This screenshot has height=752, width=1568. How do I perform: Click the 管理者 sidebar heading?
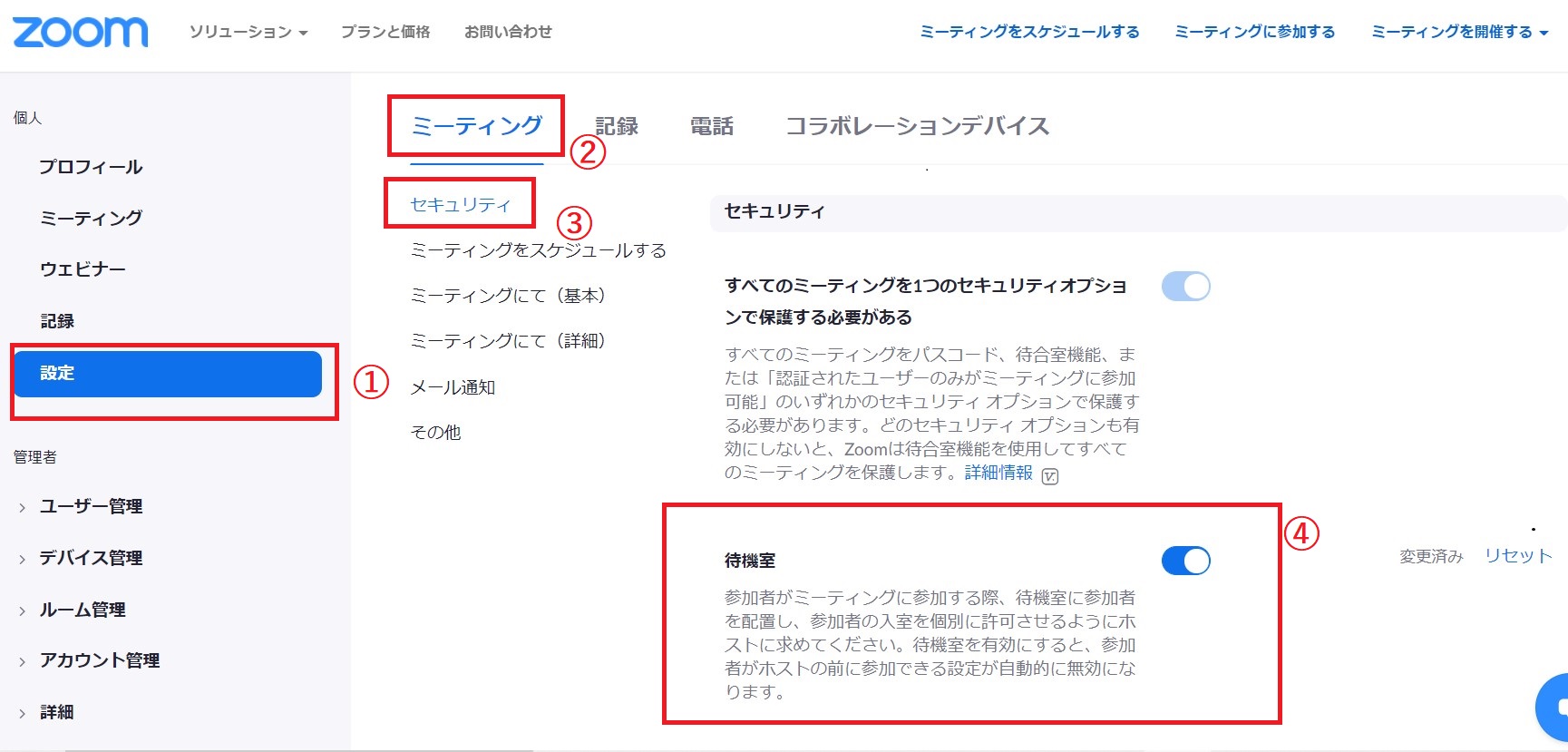35,457
